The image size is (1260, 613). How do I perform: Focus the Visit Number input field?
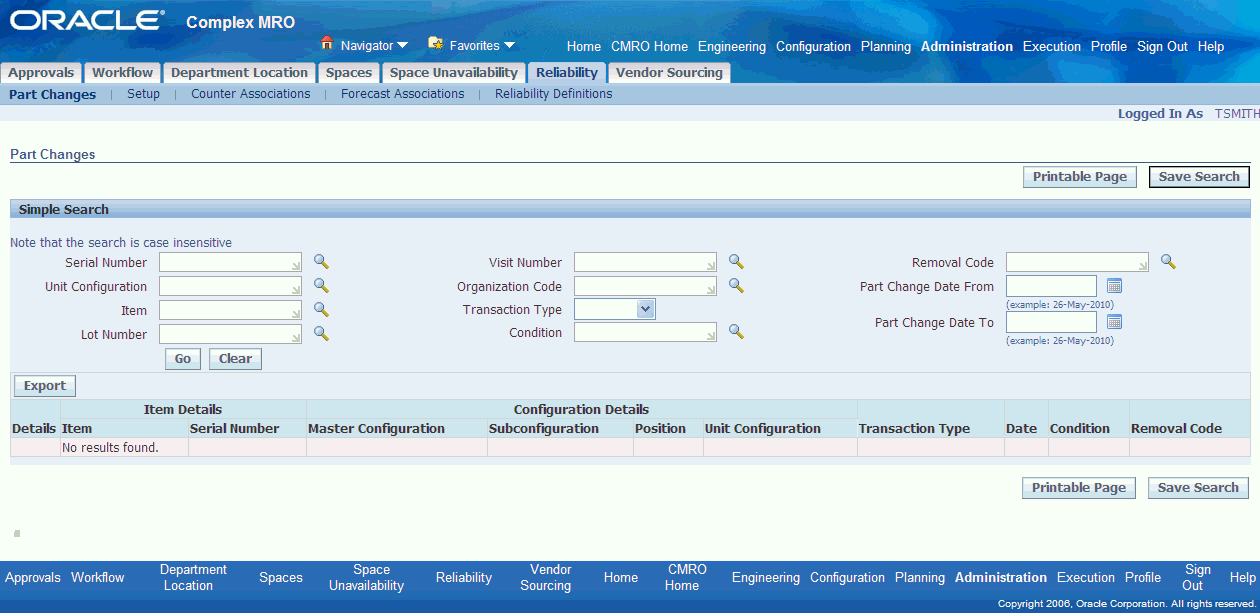pyautogui.click(x=645, y=262)
